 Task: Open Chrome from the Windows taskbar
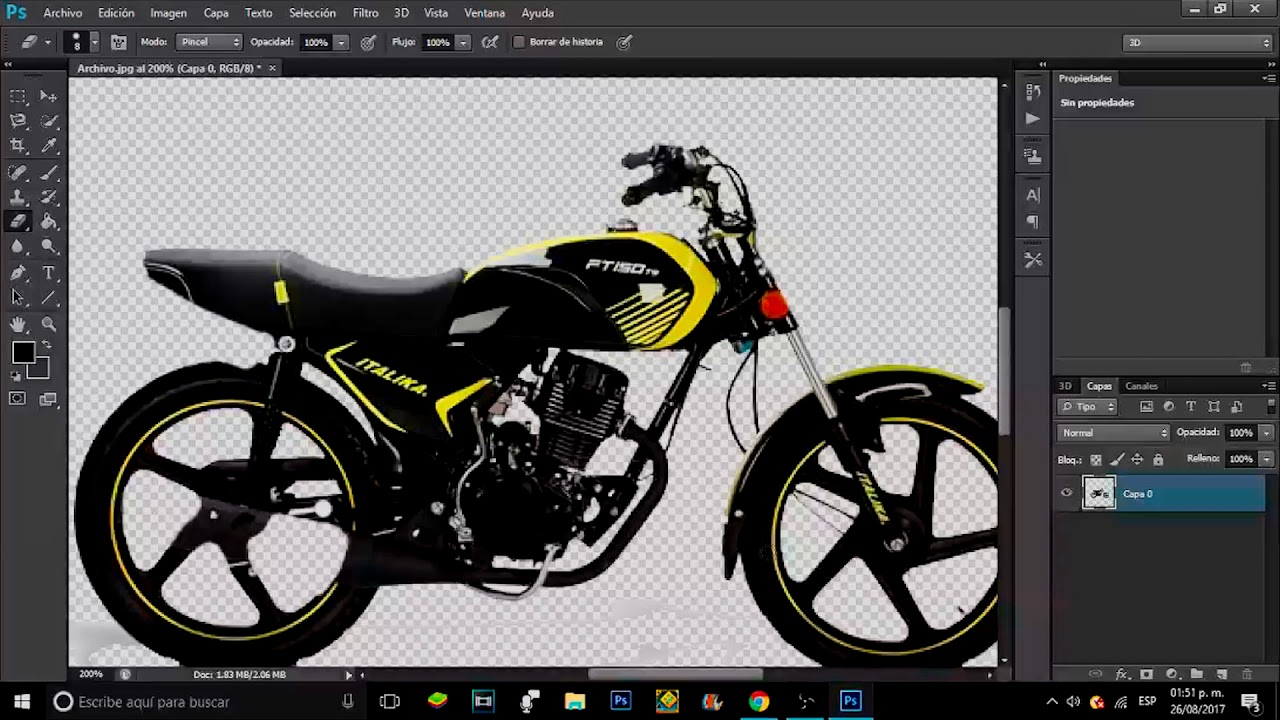point(759,701)
